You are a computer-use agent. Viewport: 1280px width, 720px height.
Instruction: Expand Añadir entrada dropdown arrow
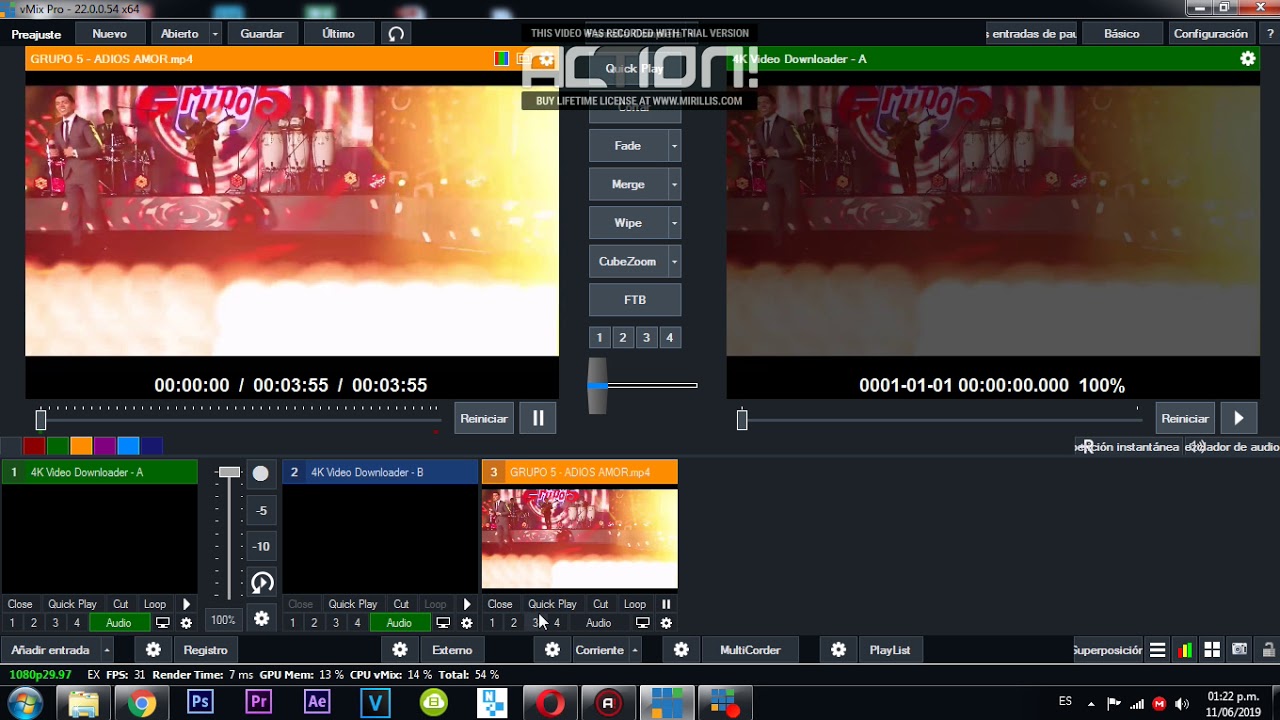(x=106, y=650)
